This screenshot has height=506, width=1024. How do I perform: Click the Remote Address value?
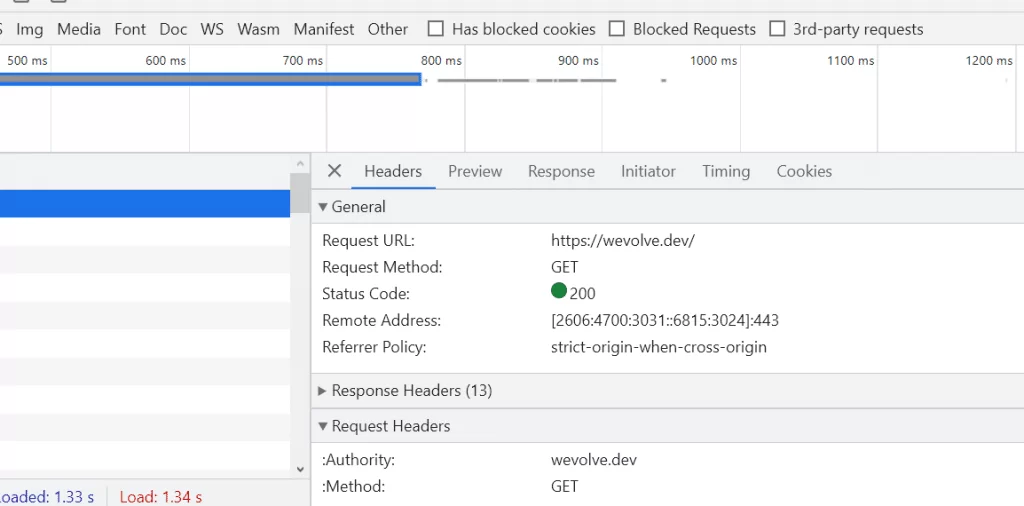665,321
